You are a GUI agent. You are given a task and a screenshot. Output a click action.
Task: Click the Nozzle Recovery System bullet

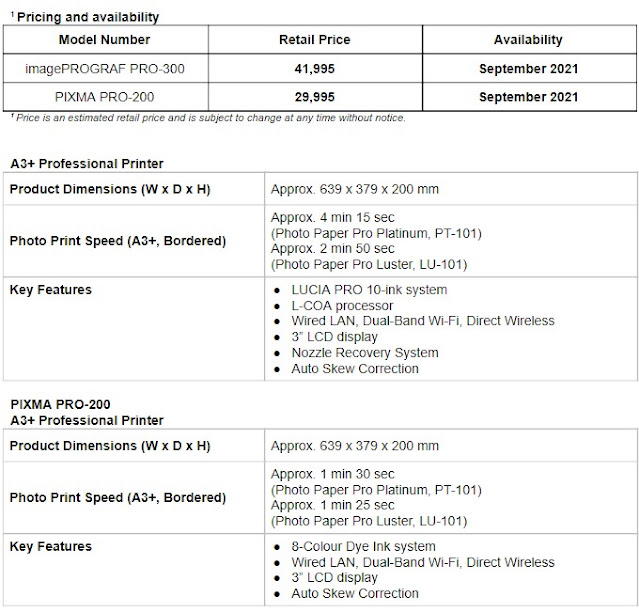point(365,352)
